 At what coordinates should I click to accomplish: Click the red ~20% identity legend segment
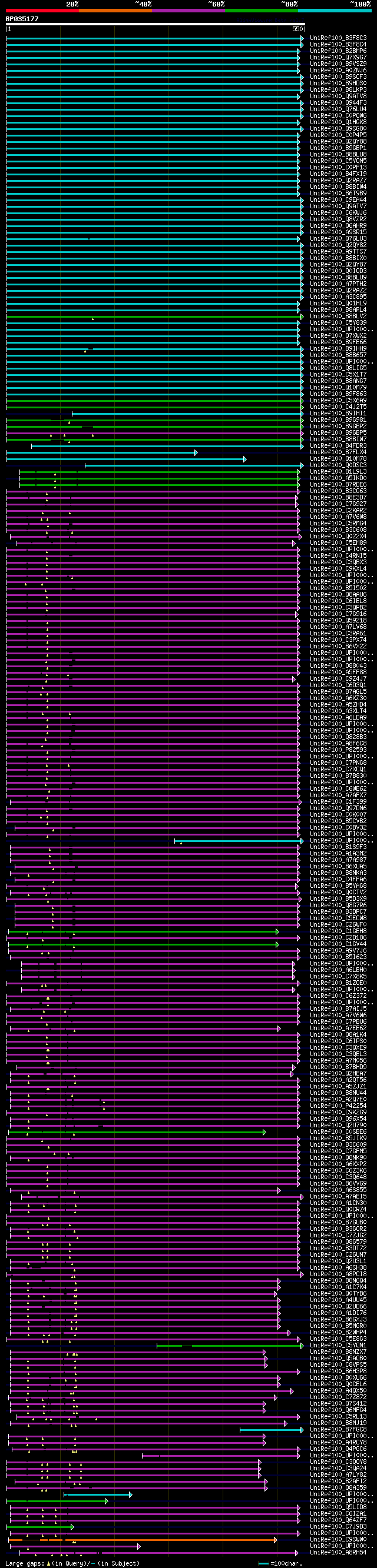point(42,11)
